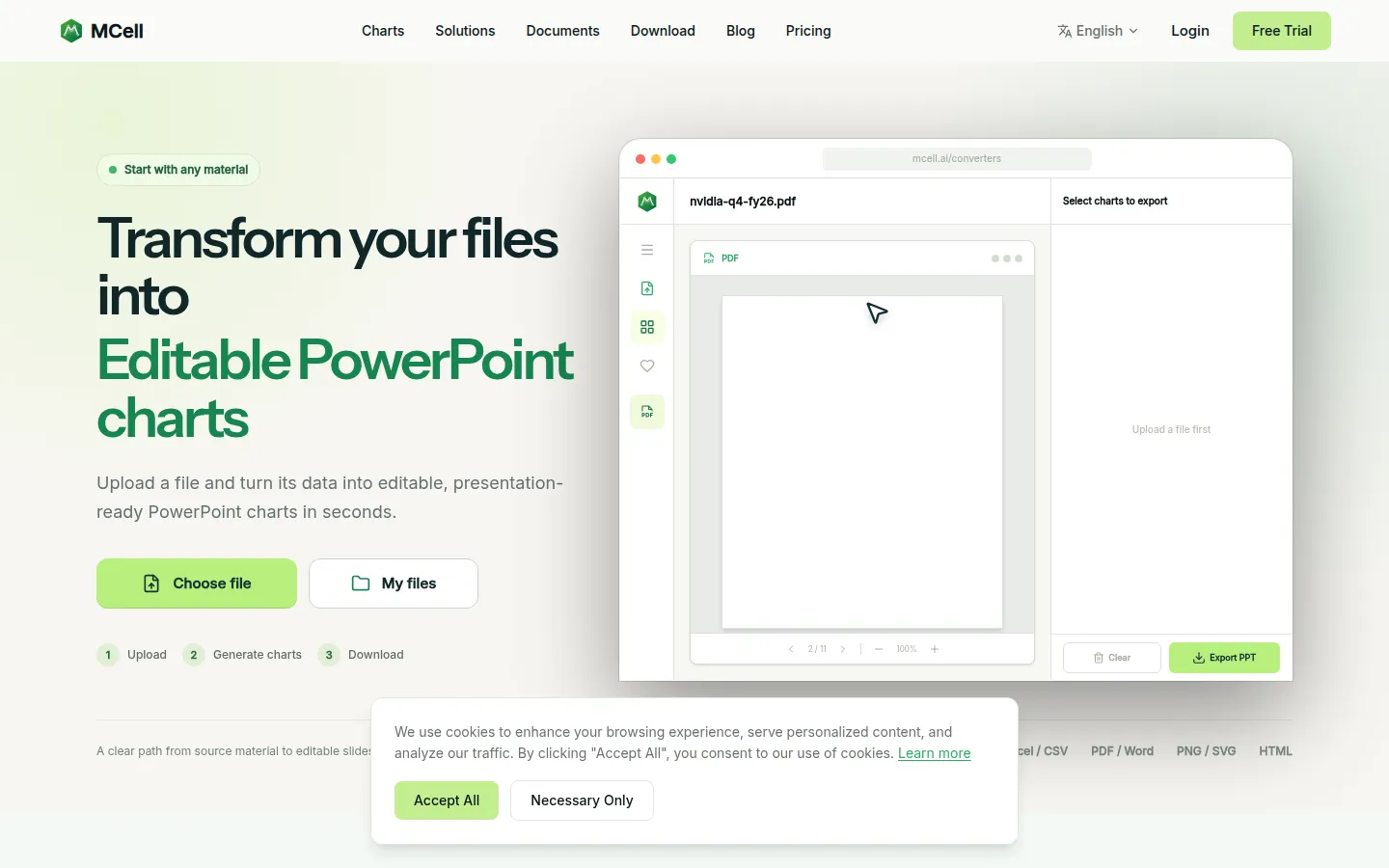Open the Solutions menu
The width and height of the screenshot is (1389, 868).
click(x=465, y=31)
